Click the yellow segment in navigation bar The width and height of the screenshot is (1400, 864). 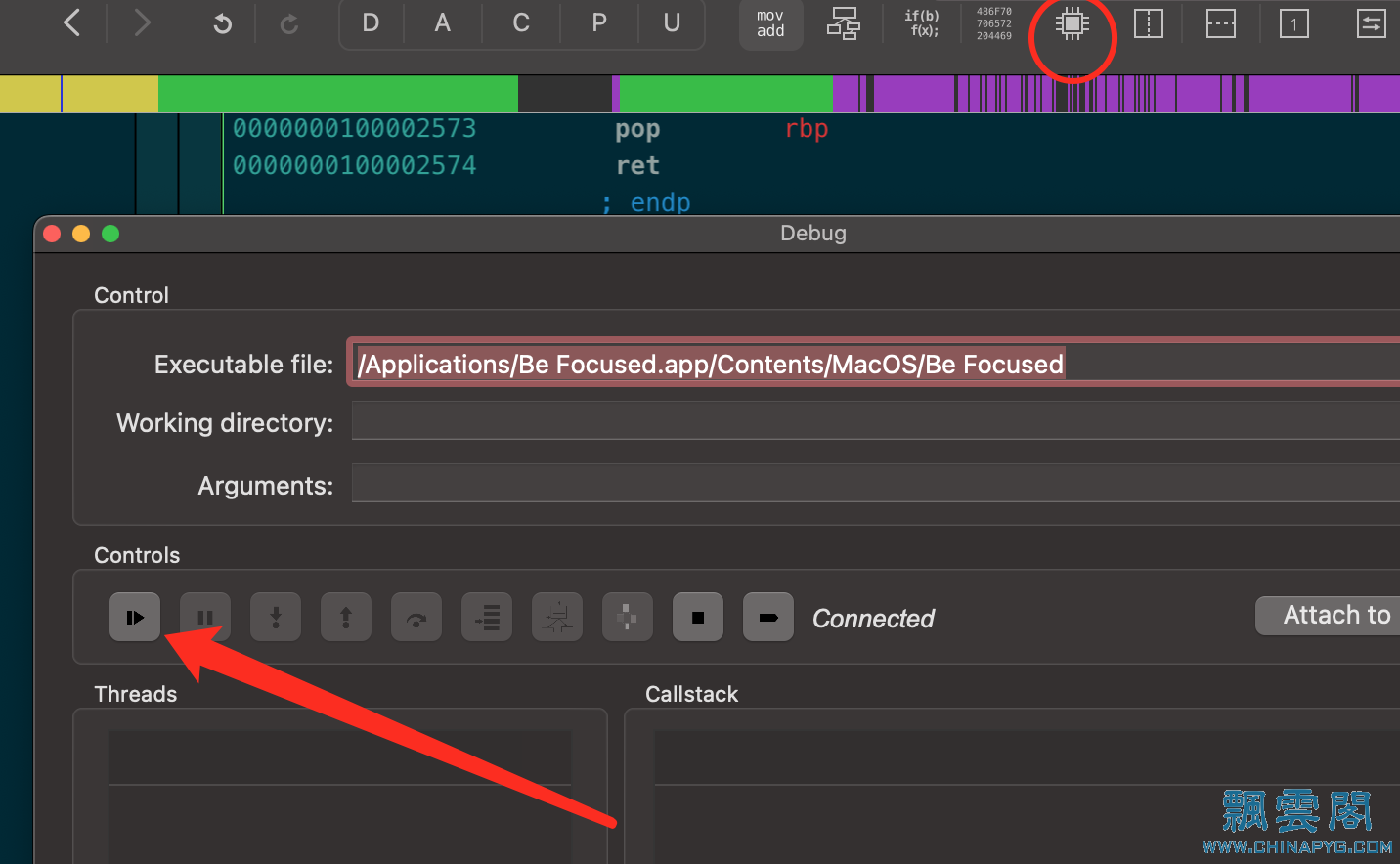tap(78, 94)
